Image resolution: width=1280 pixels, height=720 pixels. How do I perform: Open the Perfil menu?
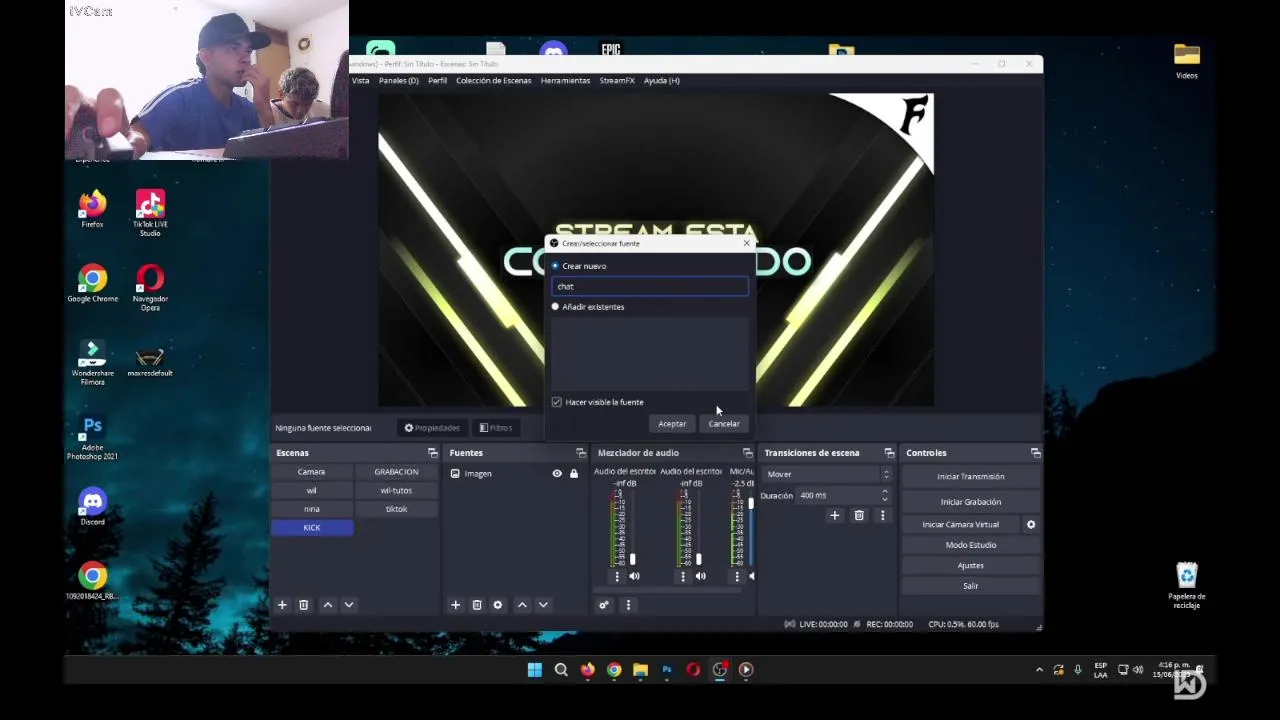[437, 80]
